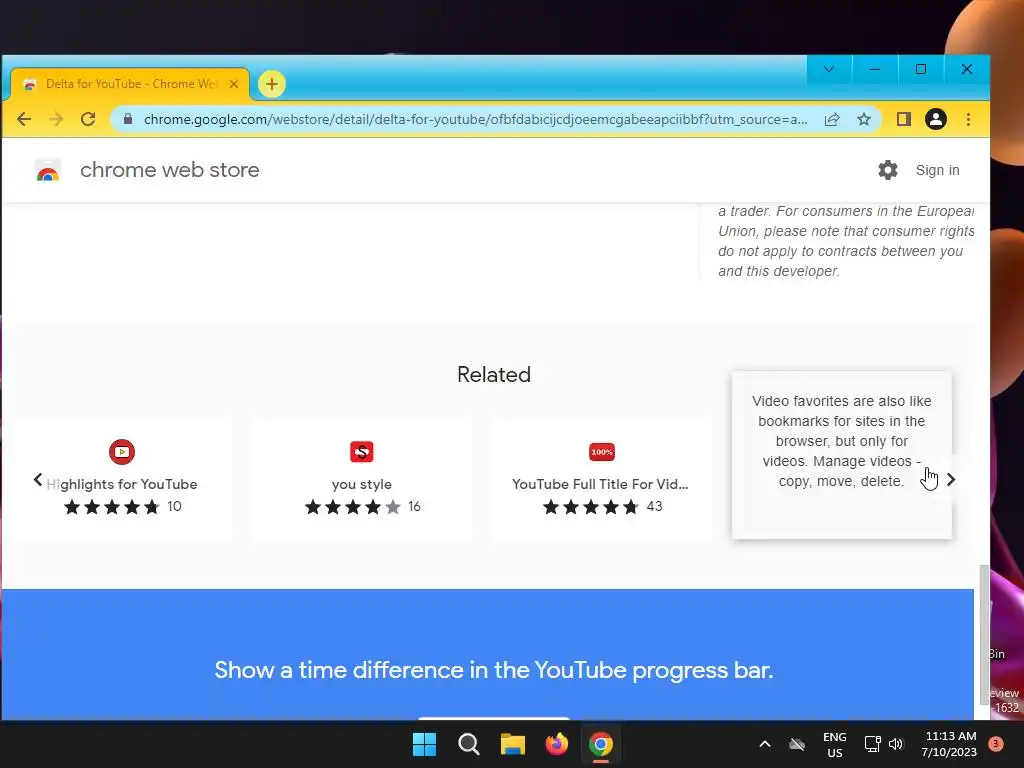
Task: Launch Firefox from the taskbar
Action: 556,744
